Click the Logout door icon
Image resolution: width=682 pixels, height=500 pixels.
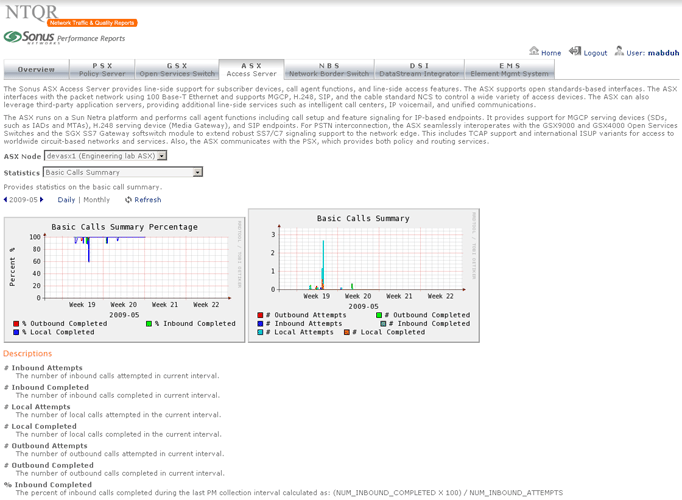click(575, 52)
